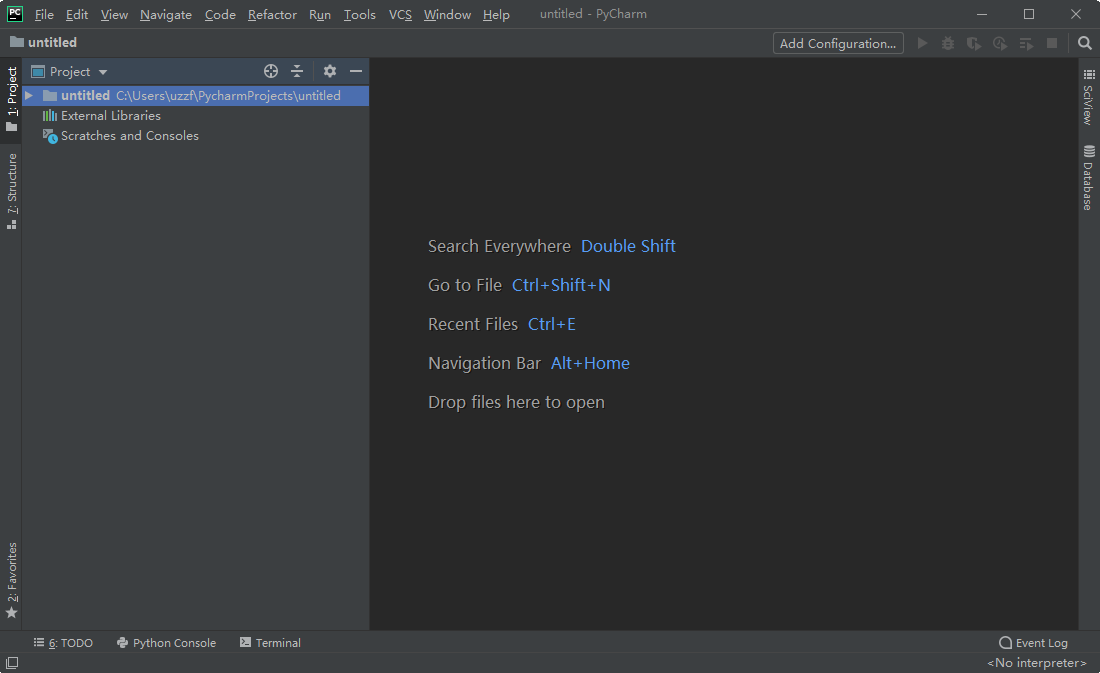This screenshot has width=1100, height=673.
Task: Click the PyCharm logo icon in title bar
Action: (x=14, y=14)
